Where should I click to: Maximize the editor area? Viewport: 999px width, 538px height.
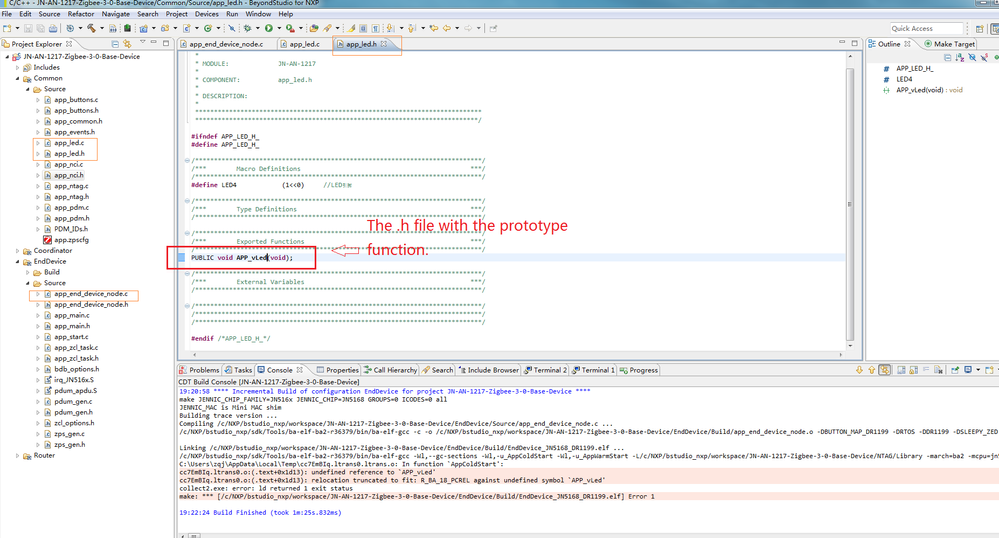pyautogui.click(x=854, y=43)
